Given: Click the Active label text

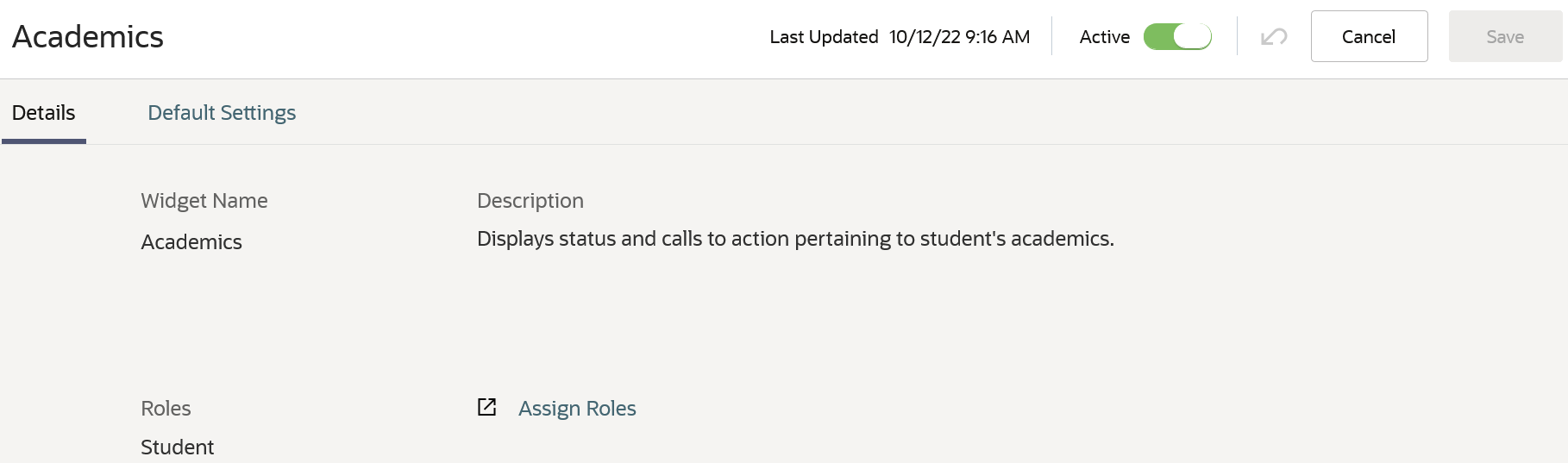Looking at the screenshot, I should [x=1104, y=37].
